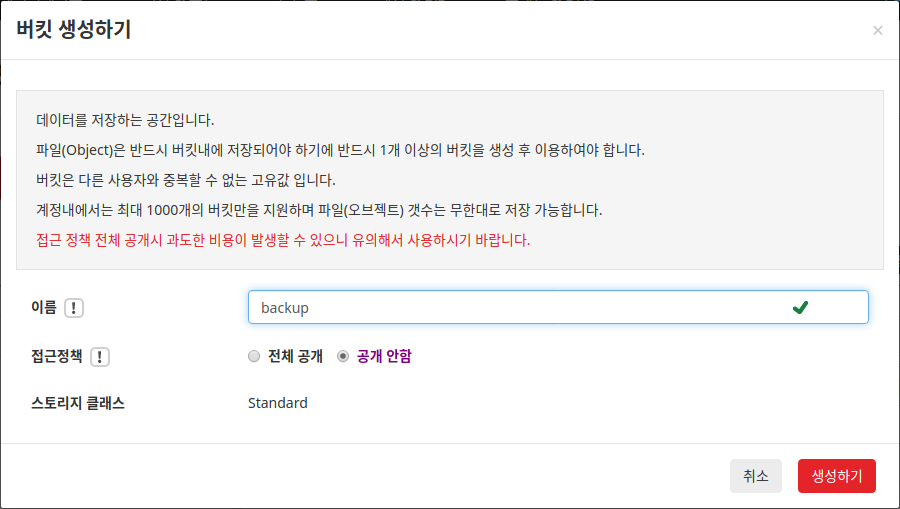Click the 데이터를 저장하는 공간입니다 description line
The height and width of the screenshot is (509, 900).
[125, 121]
